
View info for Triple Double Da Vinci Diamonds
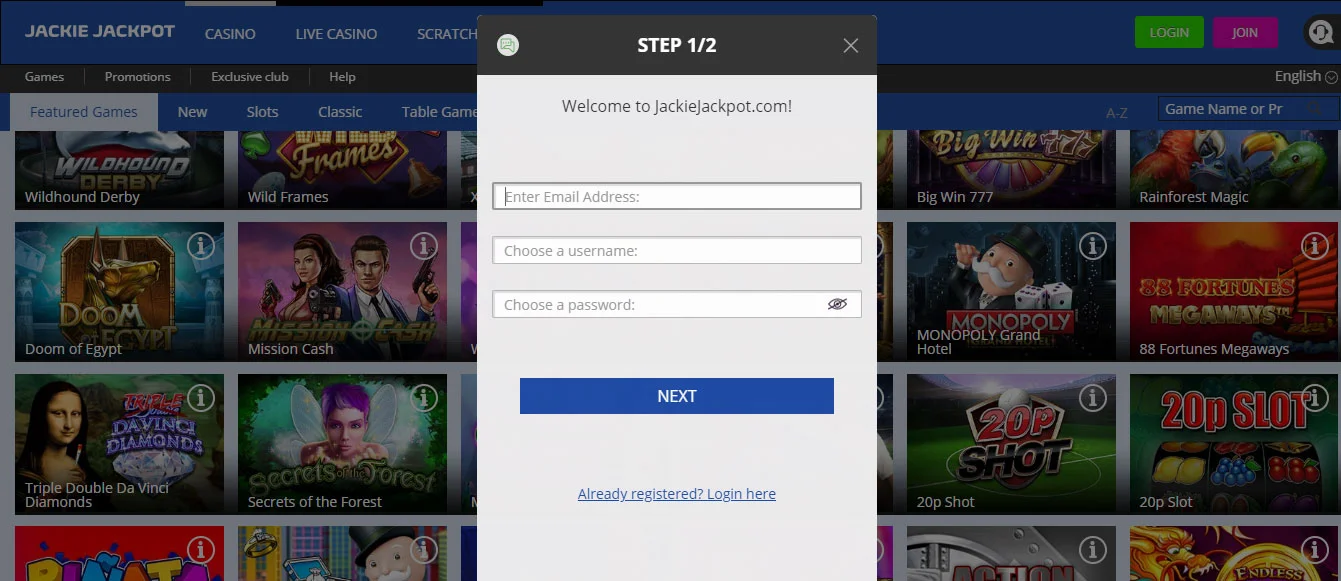point(201,398)
